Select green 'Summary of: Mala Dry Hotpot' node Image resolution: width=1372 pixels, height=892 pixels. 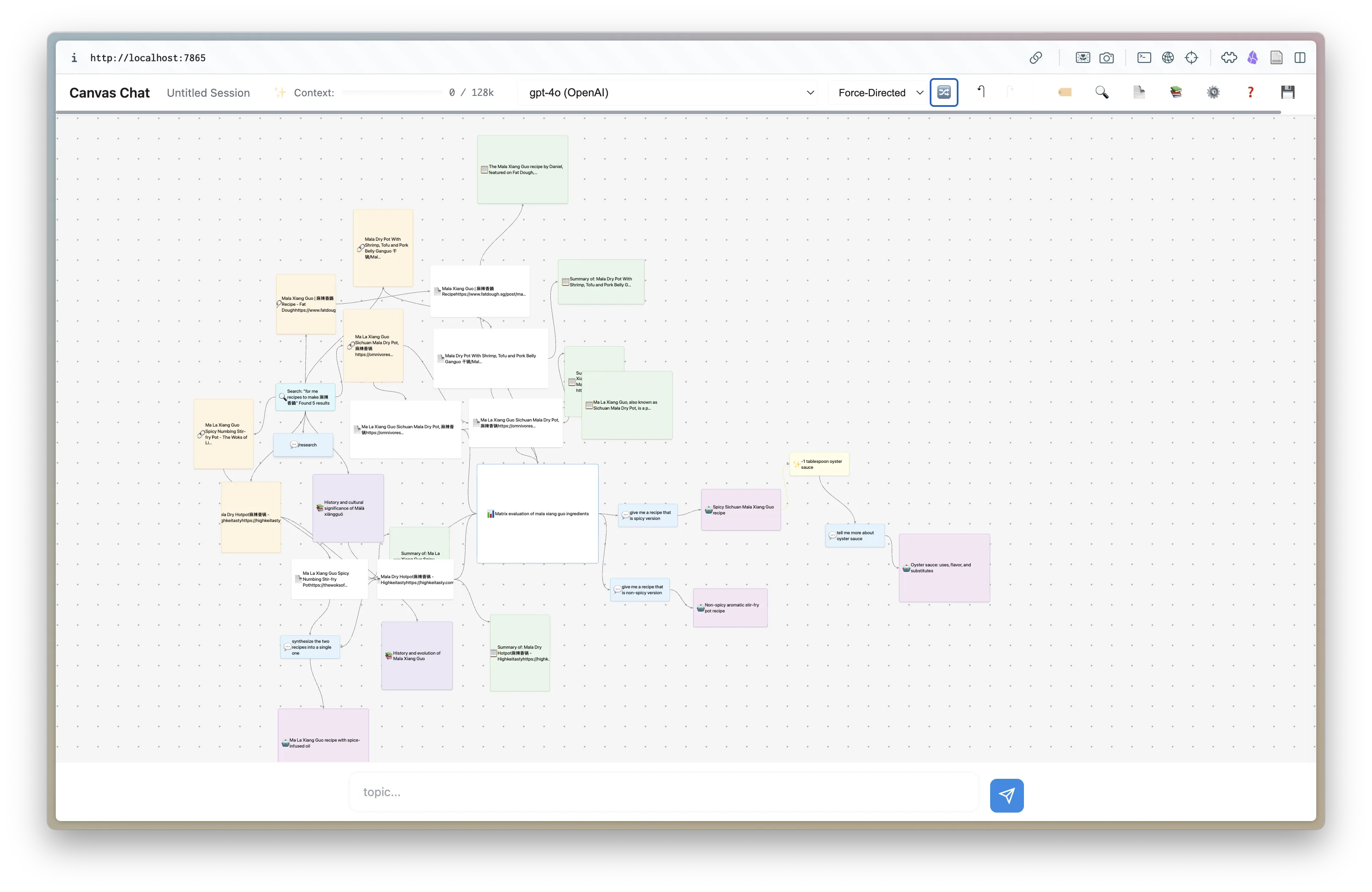coord(520,653)
